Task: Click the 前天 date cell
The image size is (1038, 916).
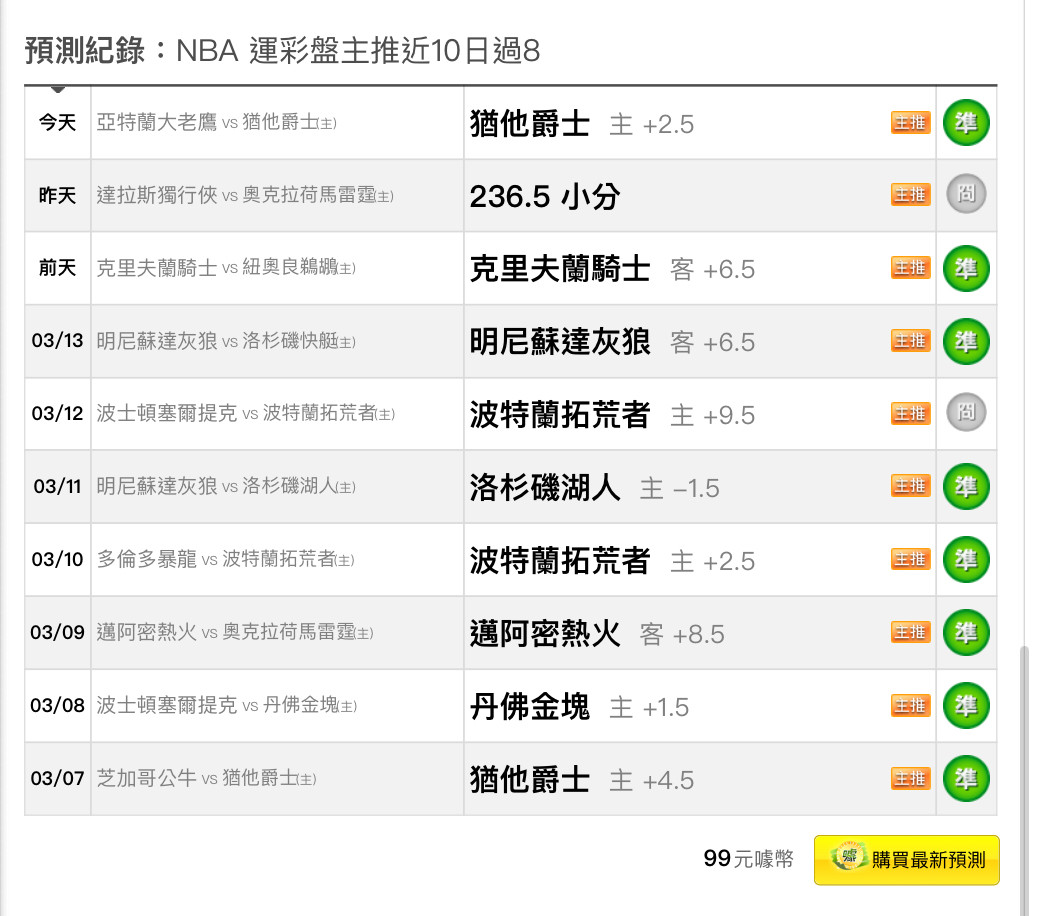Action: pos(58,268)
